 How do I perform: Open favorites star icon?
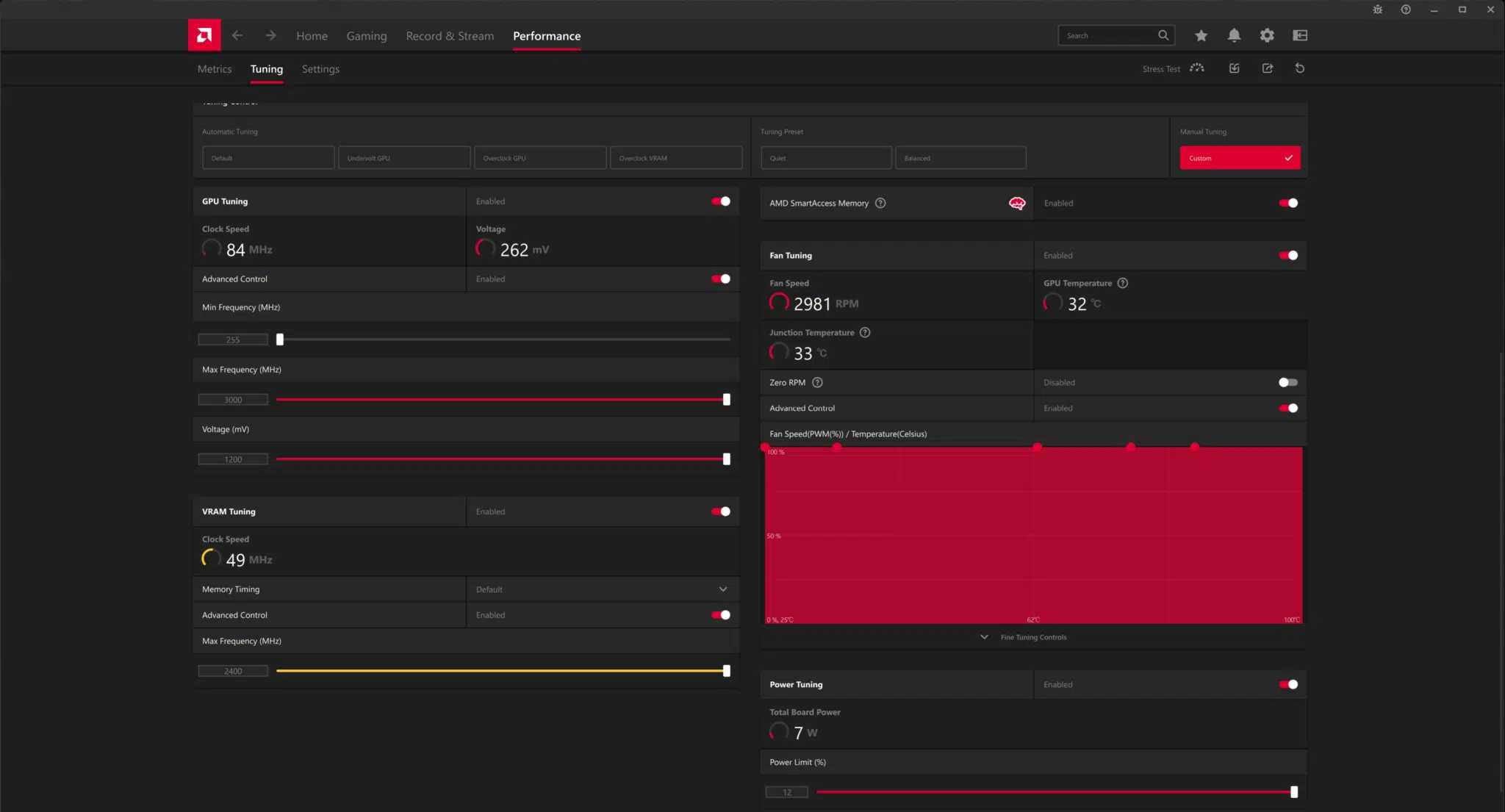pos(1201,35)
